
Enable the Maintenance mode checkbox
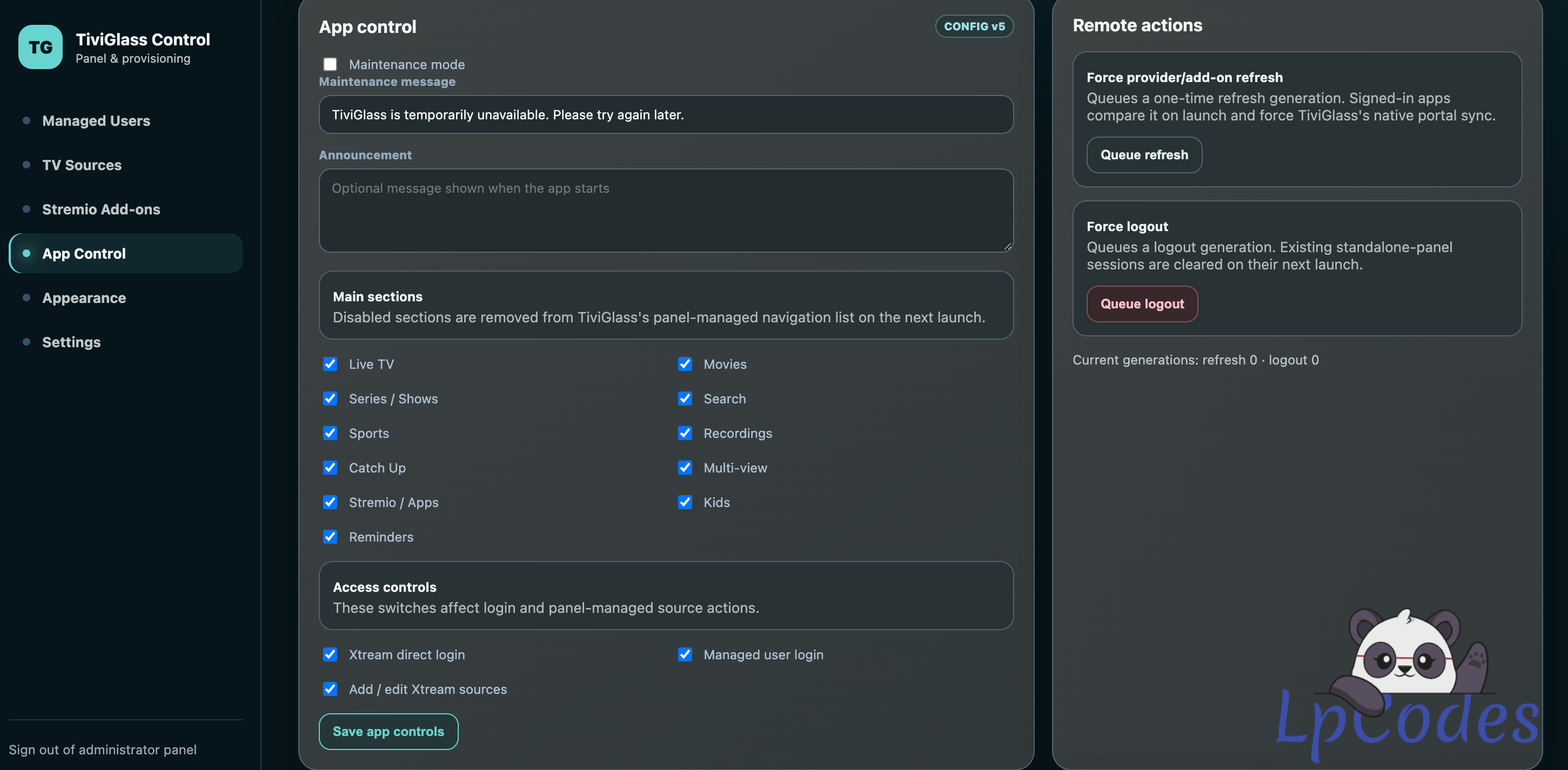(x=330, y=64)
